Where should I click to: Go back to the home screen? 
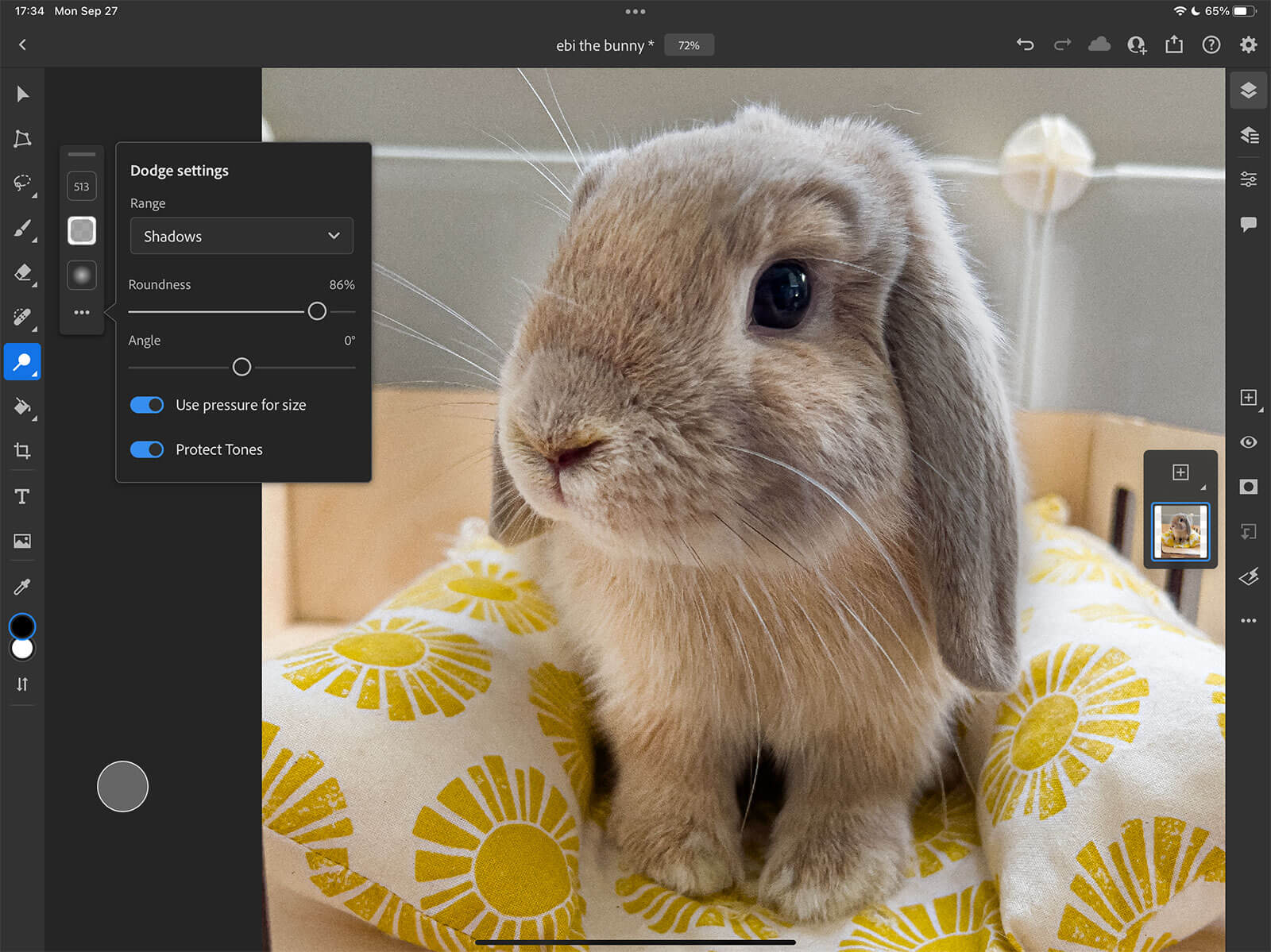point(22,45)
